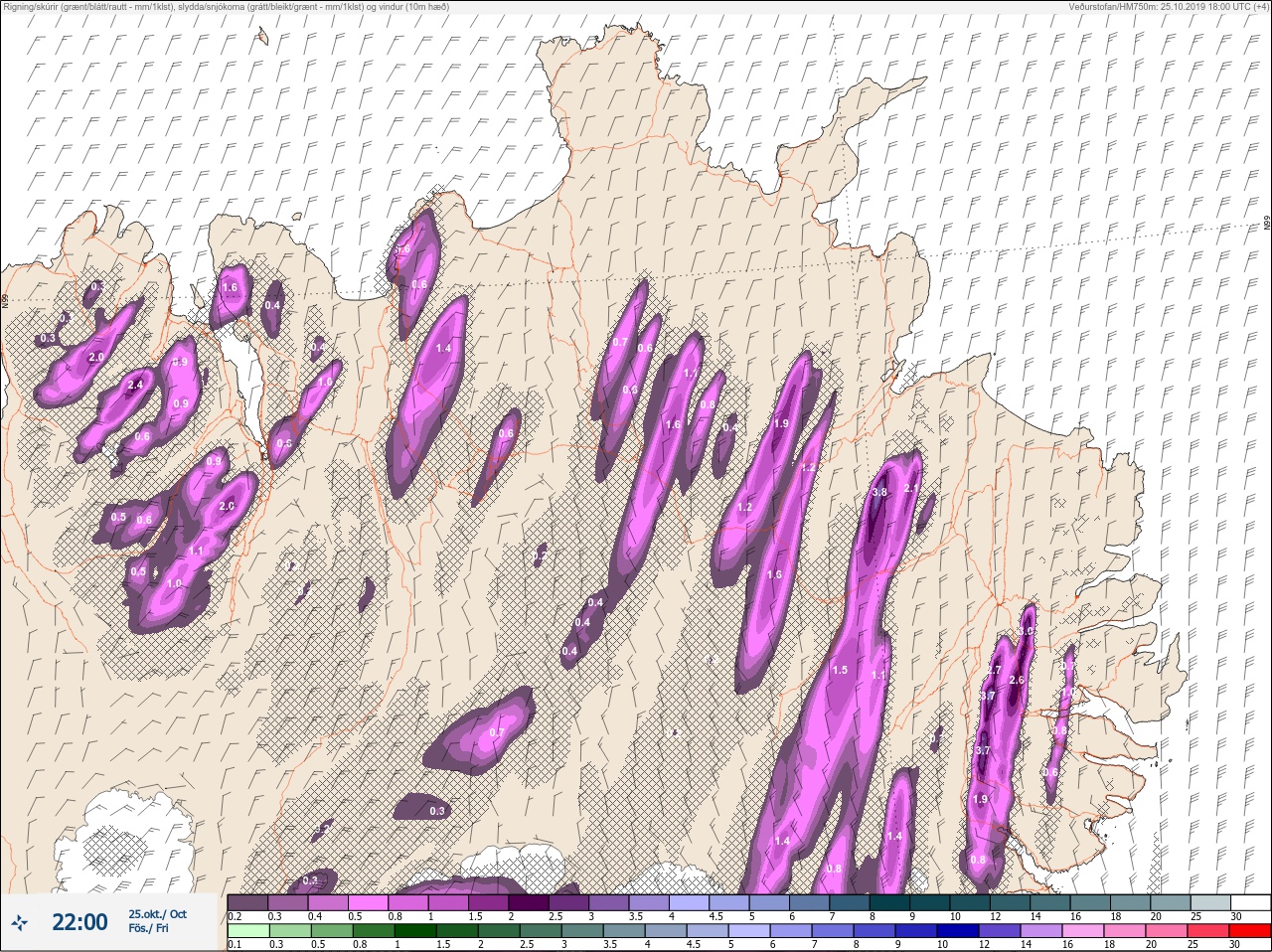Pick the bright red 30+ swatch in the green legend row
The width and height of the screenshot is (1272, 952).
pyautogui.click(x=1249, y=931)
